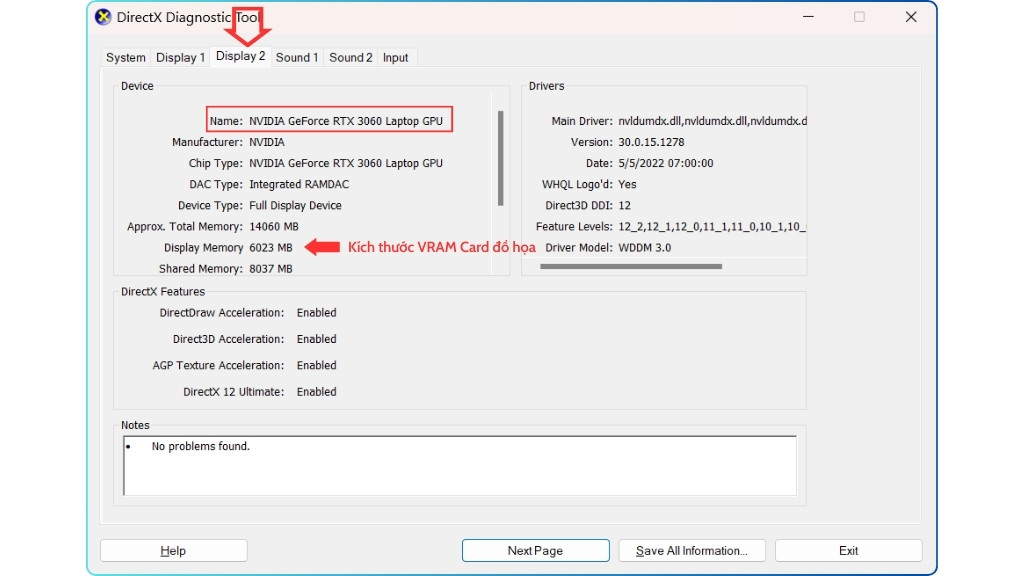This screenshot has height=576, width=1024.
Task: Switch to the Input tab
Action: click(x=396, y=57)
